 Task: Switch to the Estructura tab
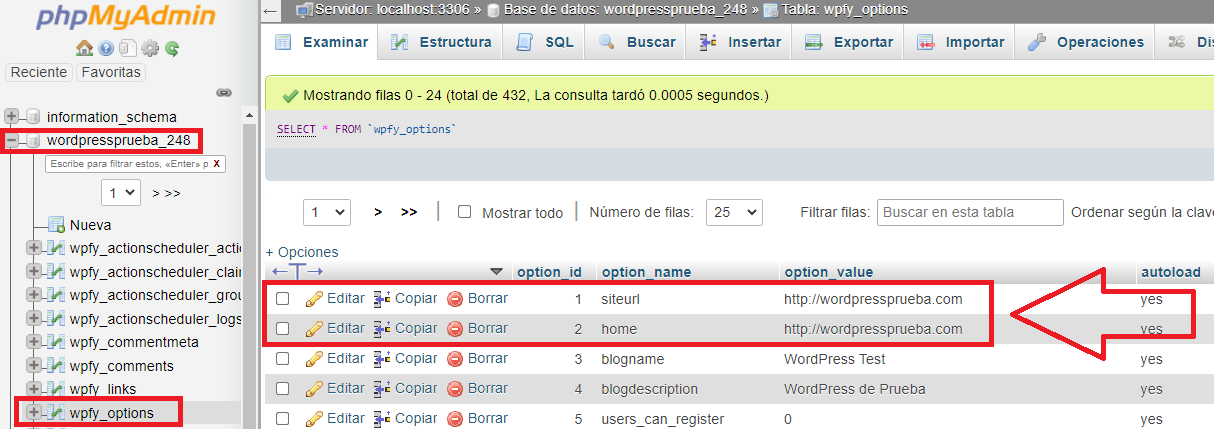pyautogui.click(x=441, y=42)
